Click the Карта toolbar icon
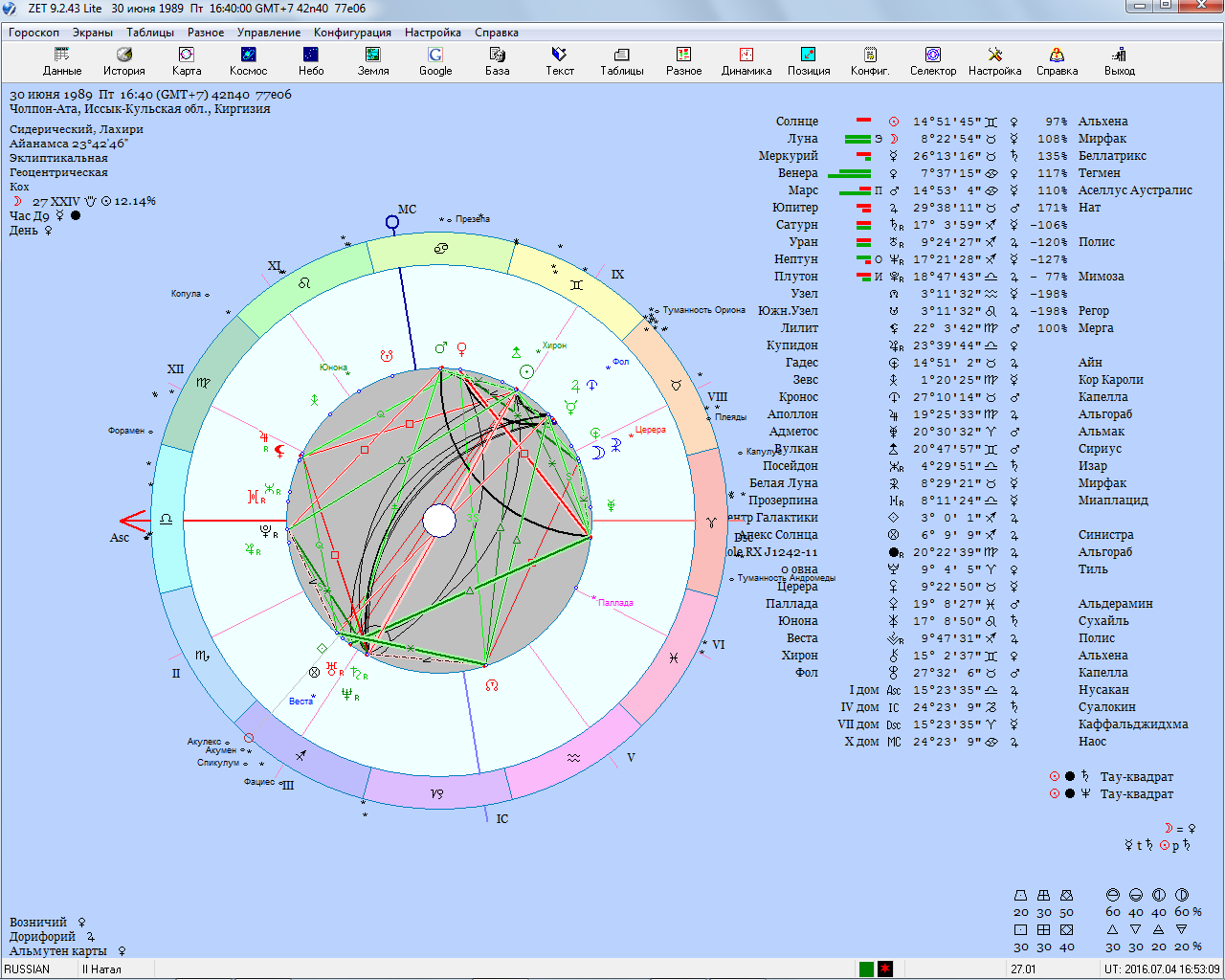1225x980 pixels. 187,61
